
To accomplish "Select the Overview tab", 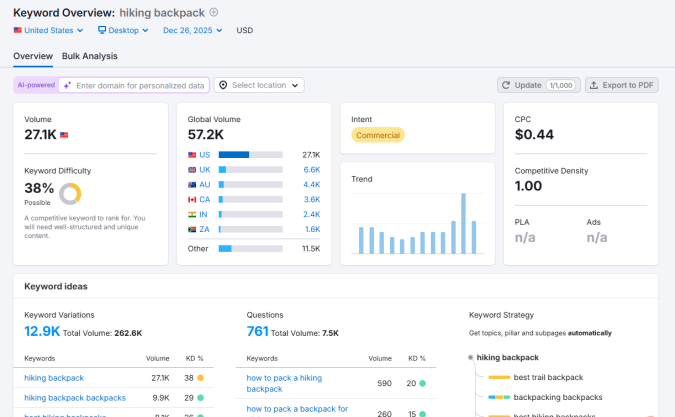I will 33,56.
